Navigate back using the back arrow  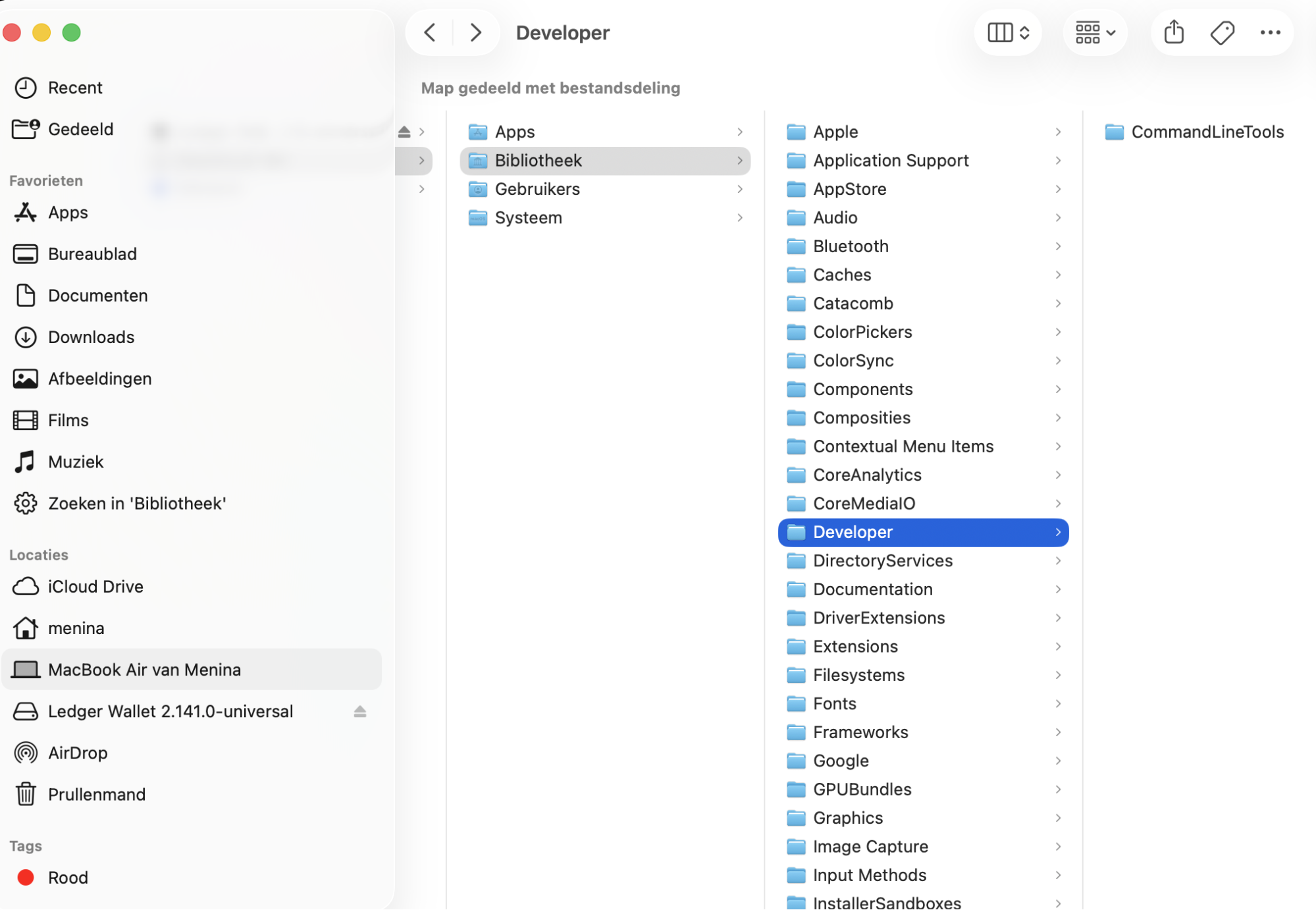tap(429, 32)
